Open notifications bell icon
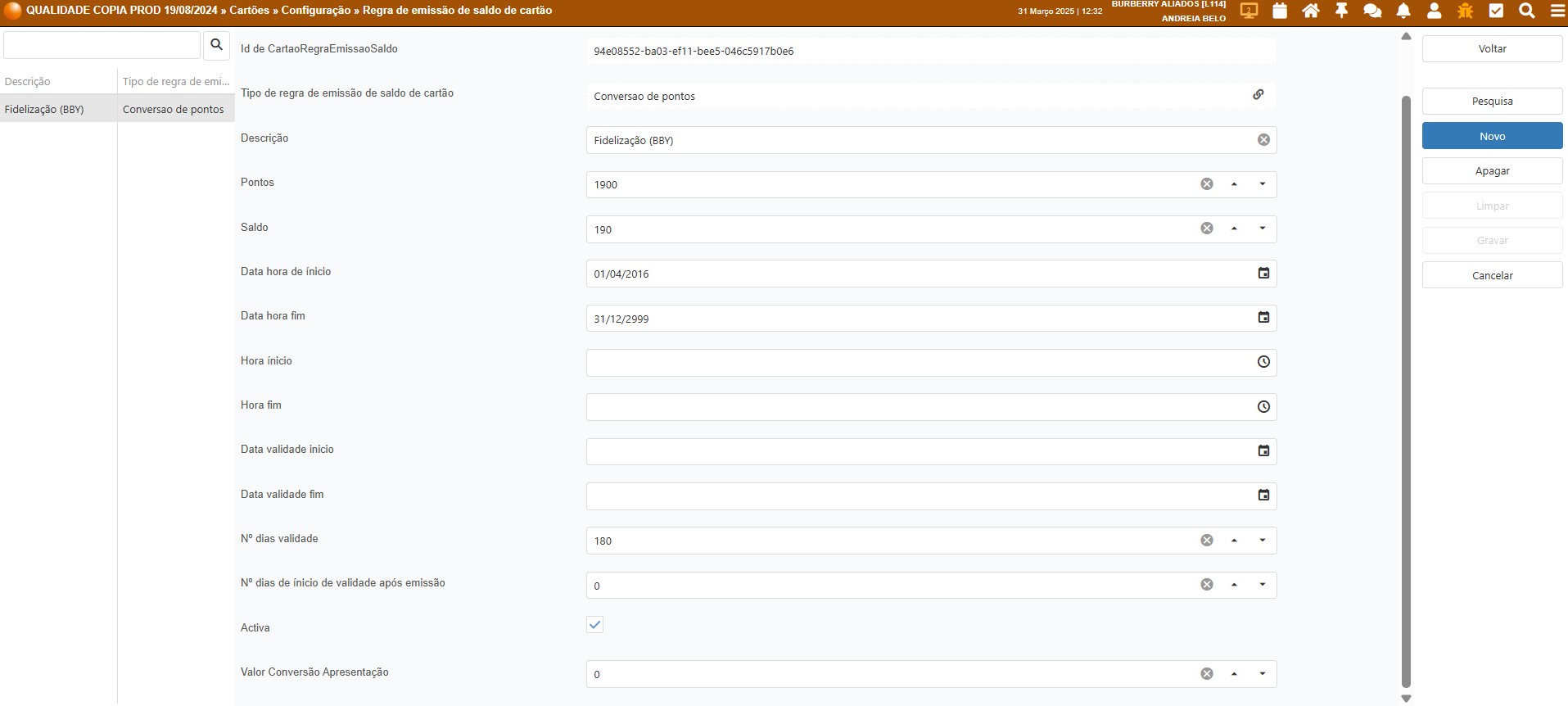The height and width of the screenshot is (706, 1568). coord(1403,11)
